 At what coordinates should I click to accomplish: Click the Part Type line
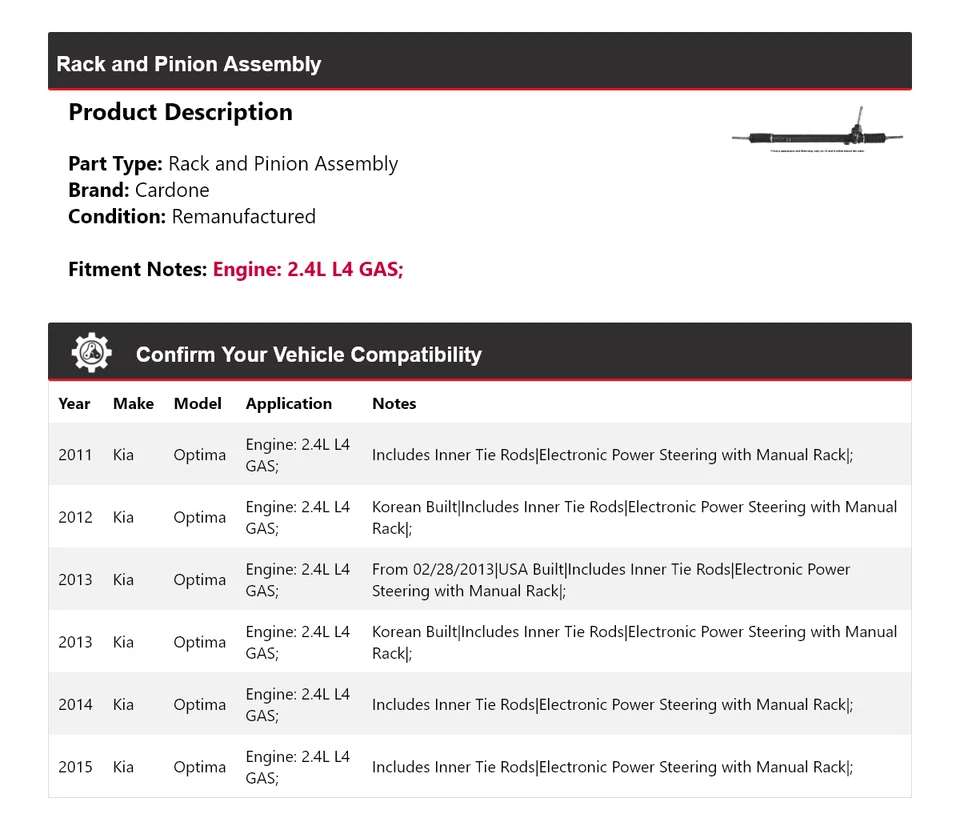[x=233, y=164]
